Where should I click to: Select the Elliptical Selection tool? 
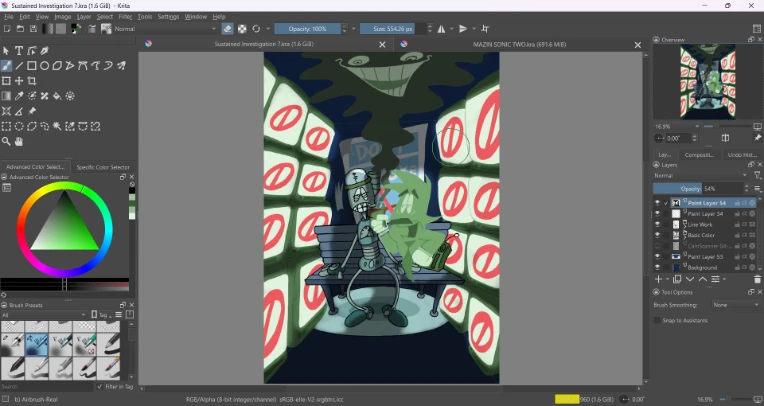click(19, 126)
